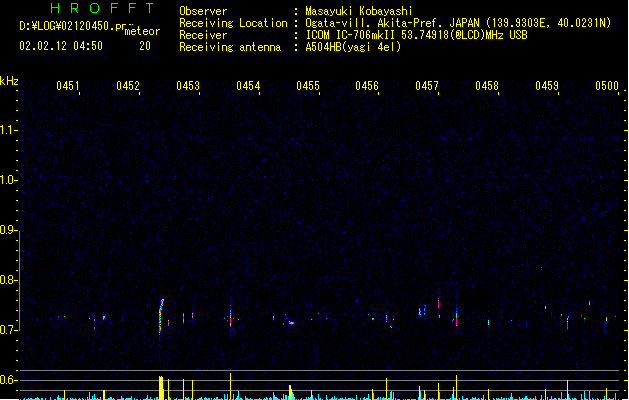Click the 'meteor' label
629x400 pixels.
click(x=142, y=31)
